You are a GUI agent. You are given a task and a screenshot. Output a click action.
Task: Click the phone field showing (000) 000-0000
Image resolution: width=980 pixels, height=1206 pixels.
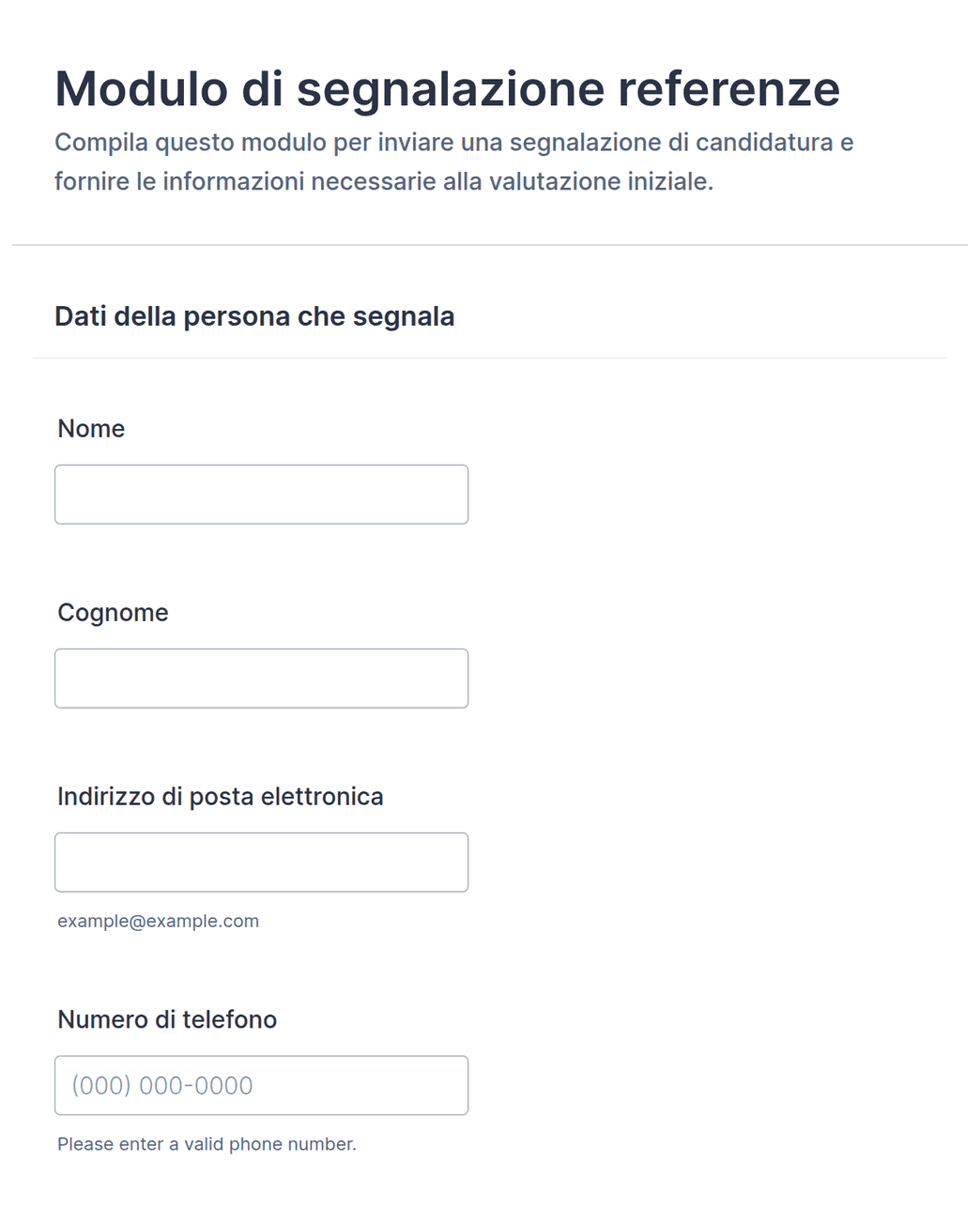pyautogui.click(x=261, y=1086)
